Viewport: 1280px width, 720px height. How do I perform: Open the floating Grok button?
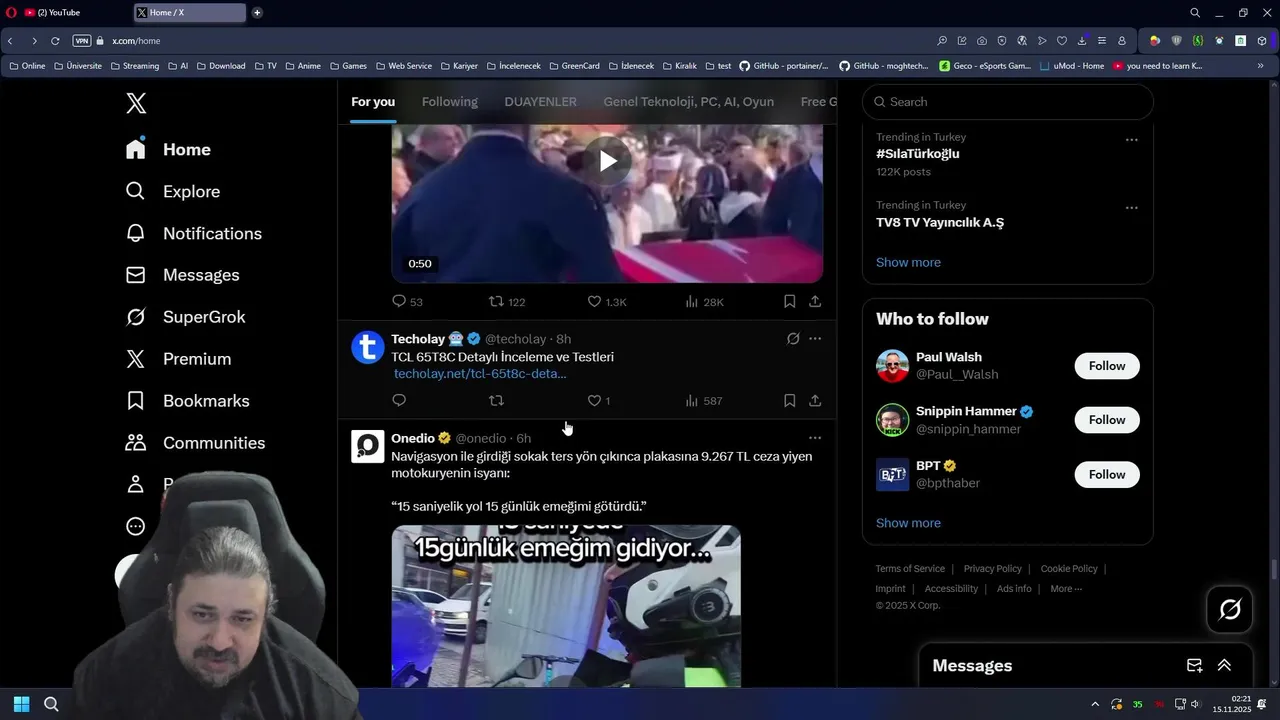1229,609
